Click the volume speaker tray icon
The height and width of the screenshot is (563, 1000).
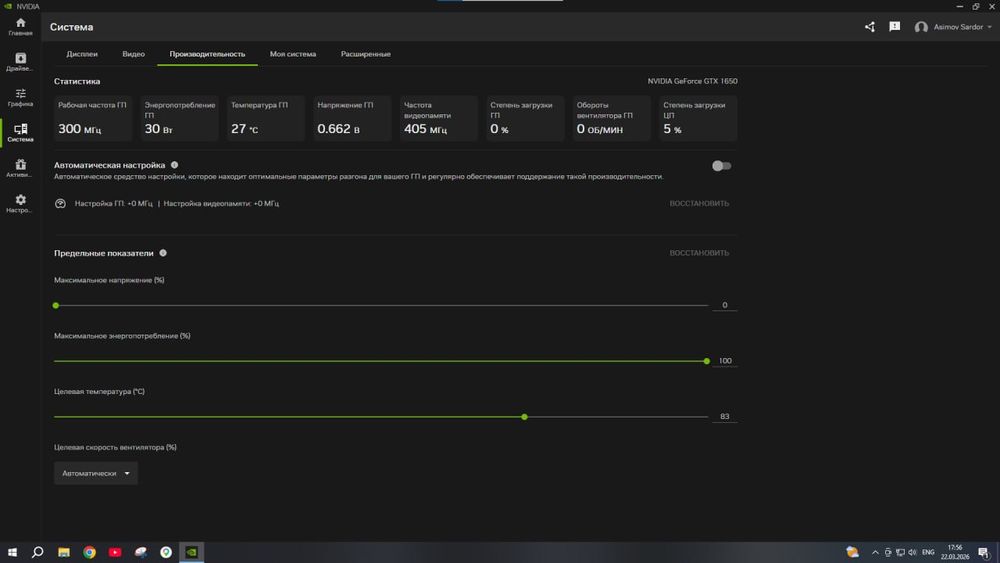tap(912, 552)
